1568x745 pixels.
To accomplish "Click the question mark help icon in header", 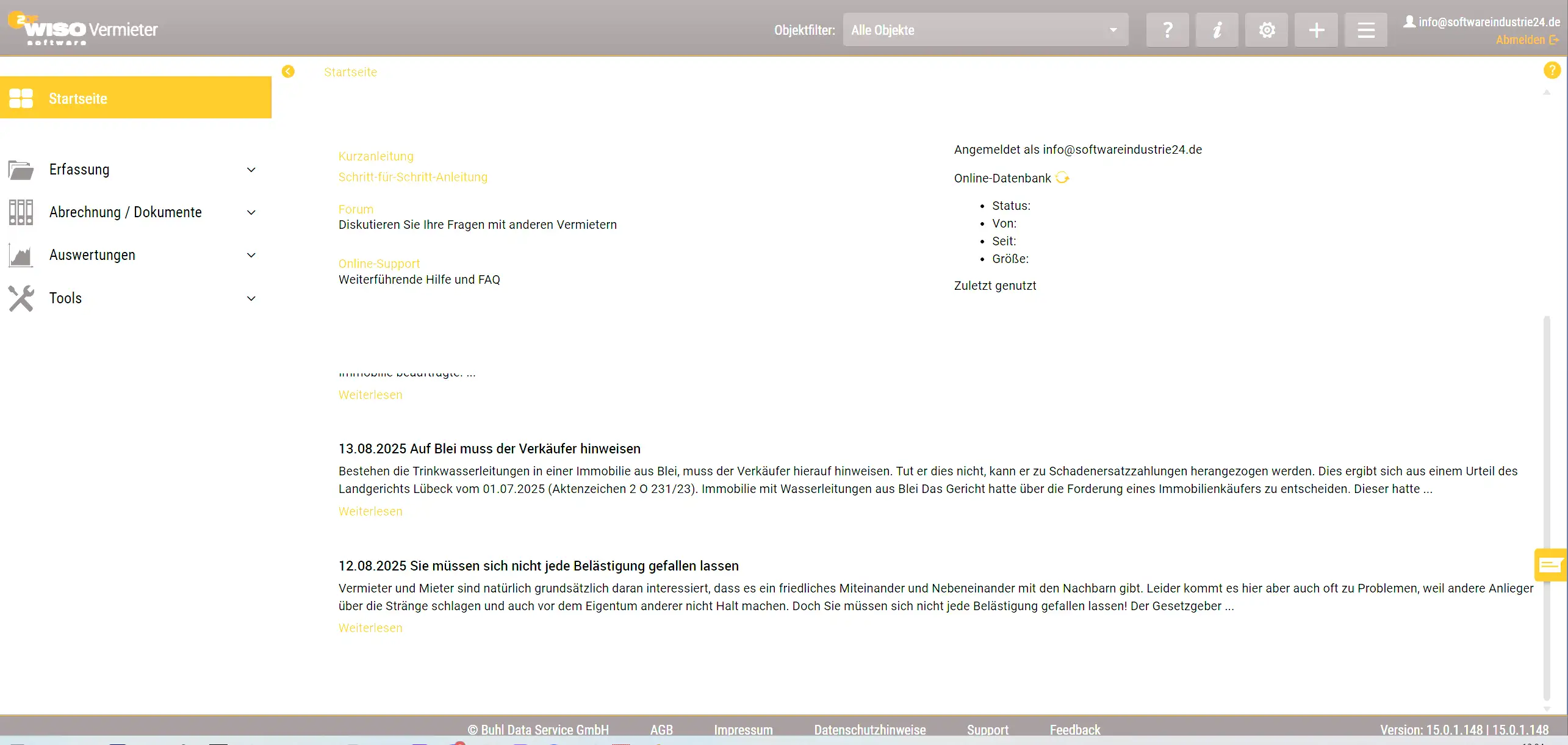I will tap(1167, 30).
